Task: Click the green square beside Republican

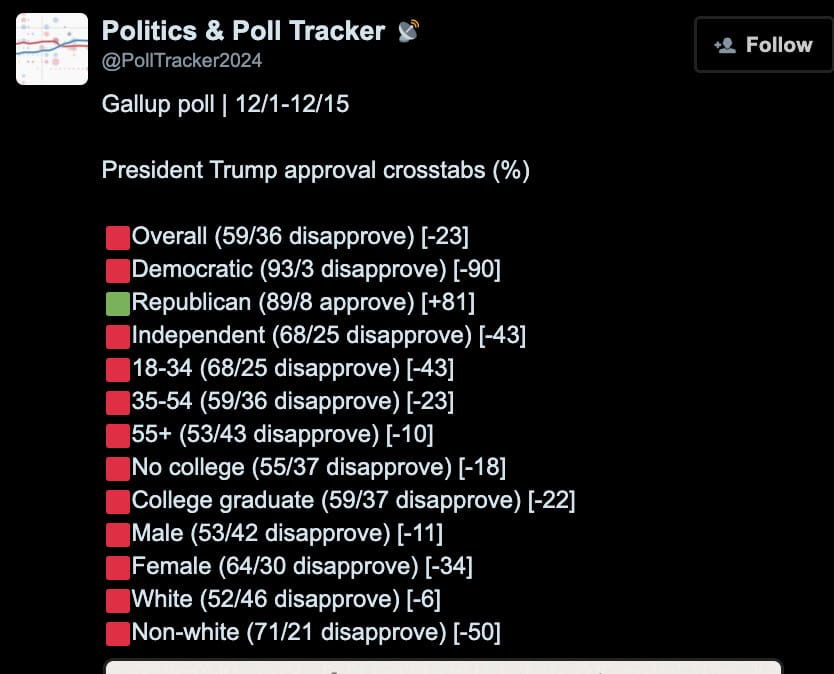Action: pyautogui.click(x=118, y=303)
